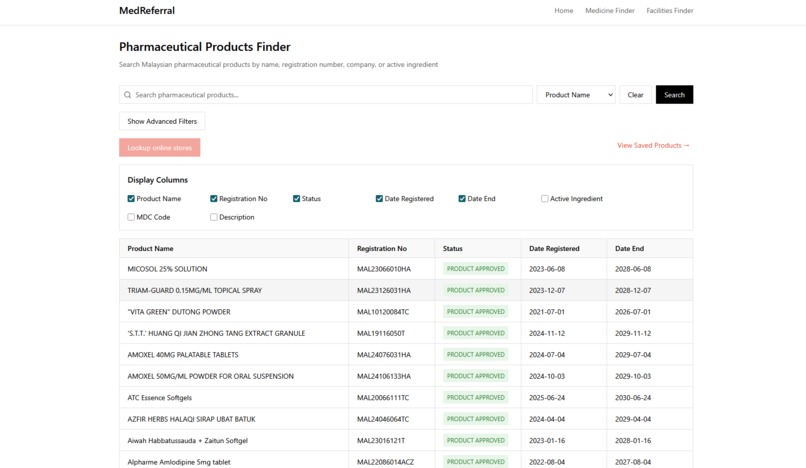Click date registered 2023-06-08
Image resolution: width=806 pixels, height=468 pixels.
547,269
